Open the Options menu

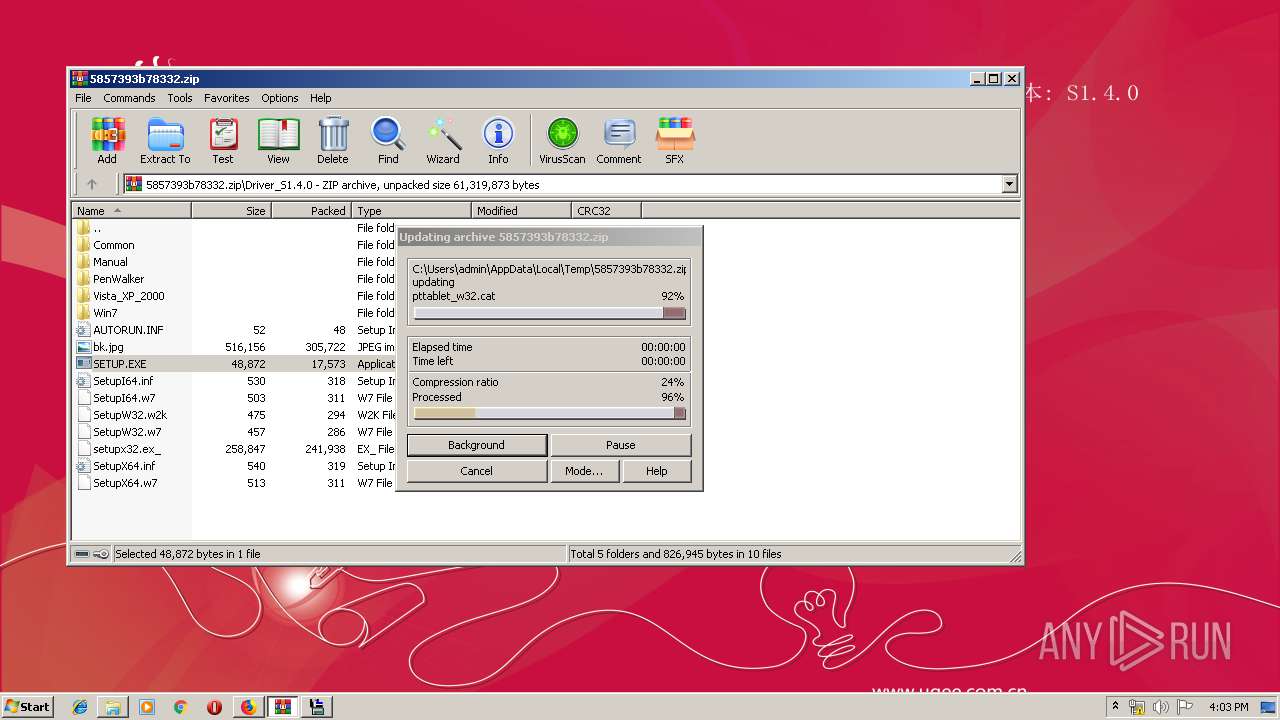pos(280,98)
